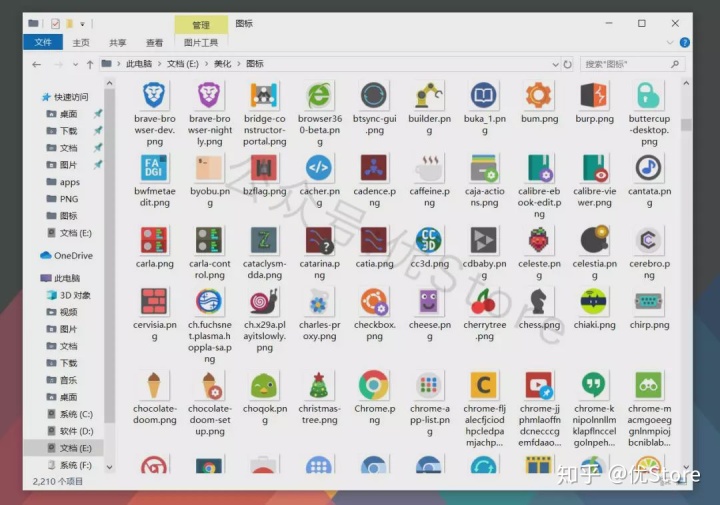Open OneDrive in navigation pane
Image resolution: width=720 pixels, height=505 pixels.
tap(73, 255)
